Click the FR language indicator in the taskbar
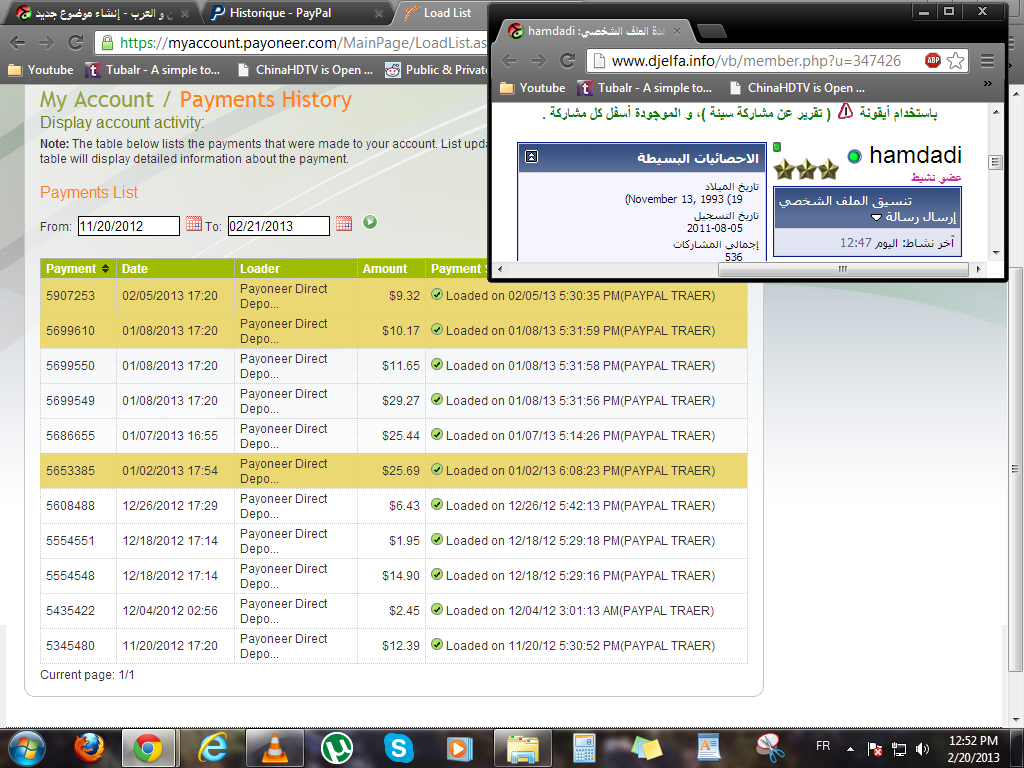This screenshot has height=768, width=1024. (x=823, y=746)
